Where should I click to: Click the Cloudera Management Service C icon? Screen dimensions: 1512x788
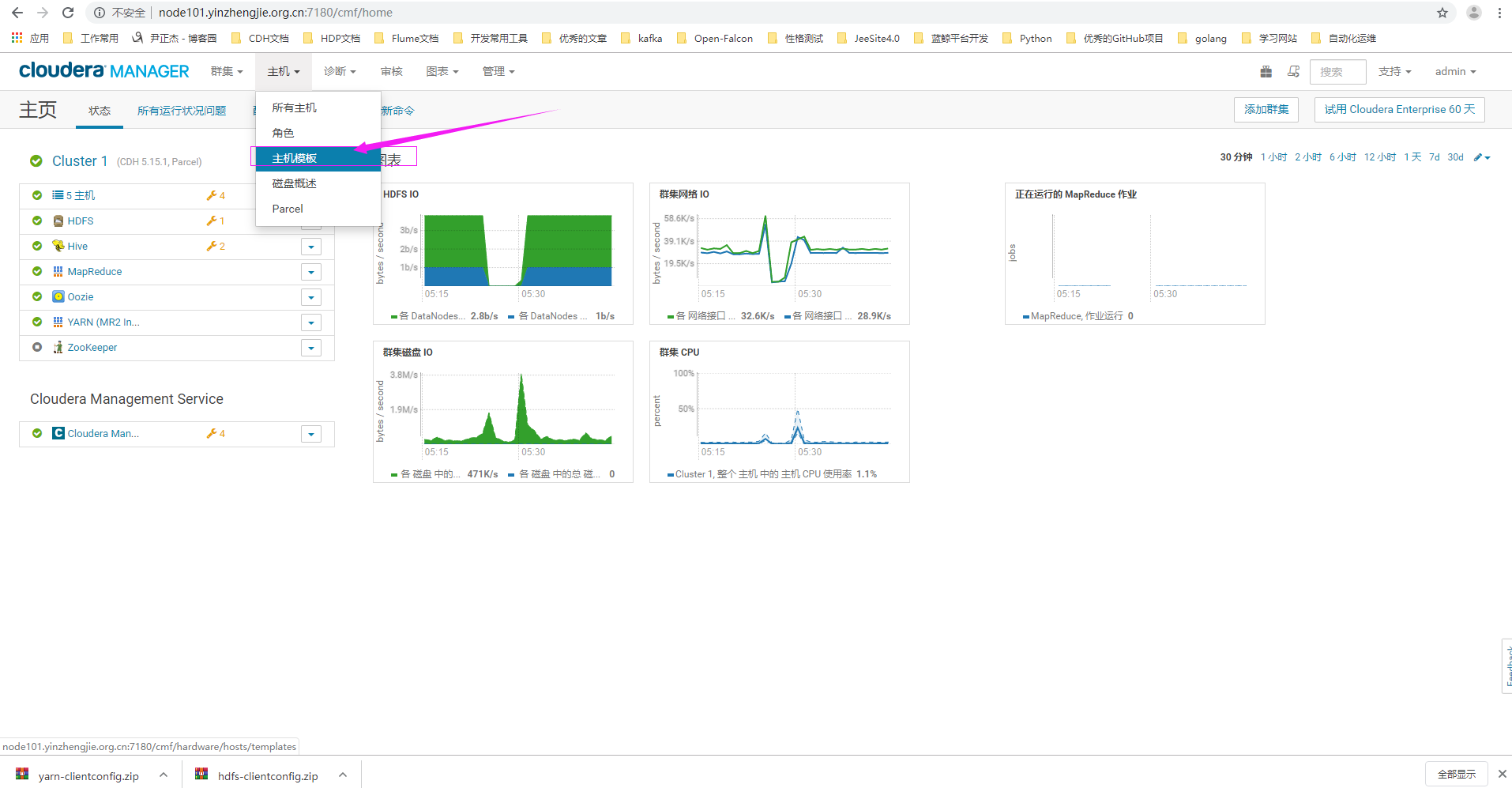(x=58, y=433)
